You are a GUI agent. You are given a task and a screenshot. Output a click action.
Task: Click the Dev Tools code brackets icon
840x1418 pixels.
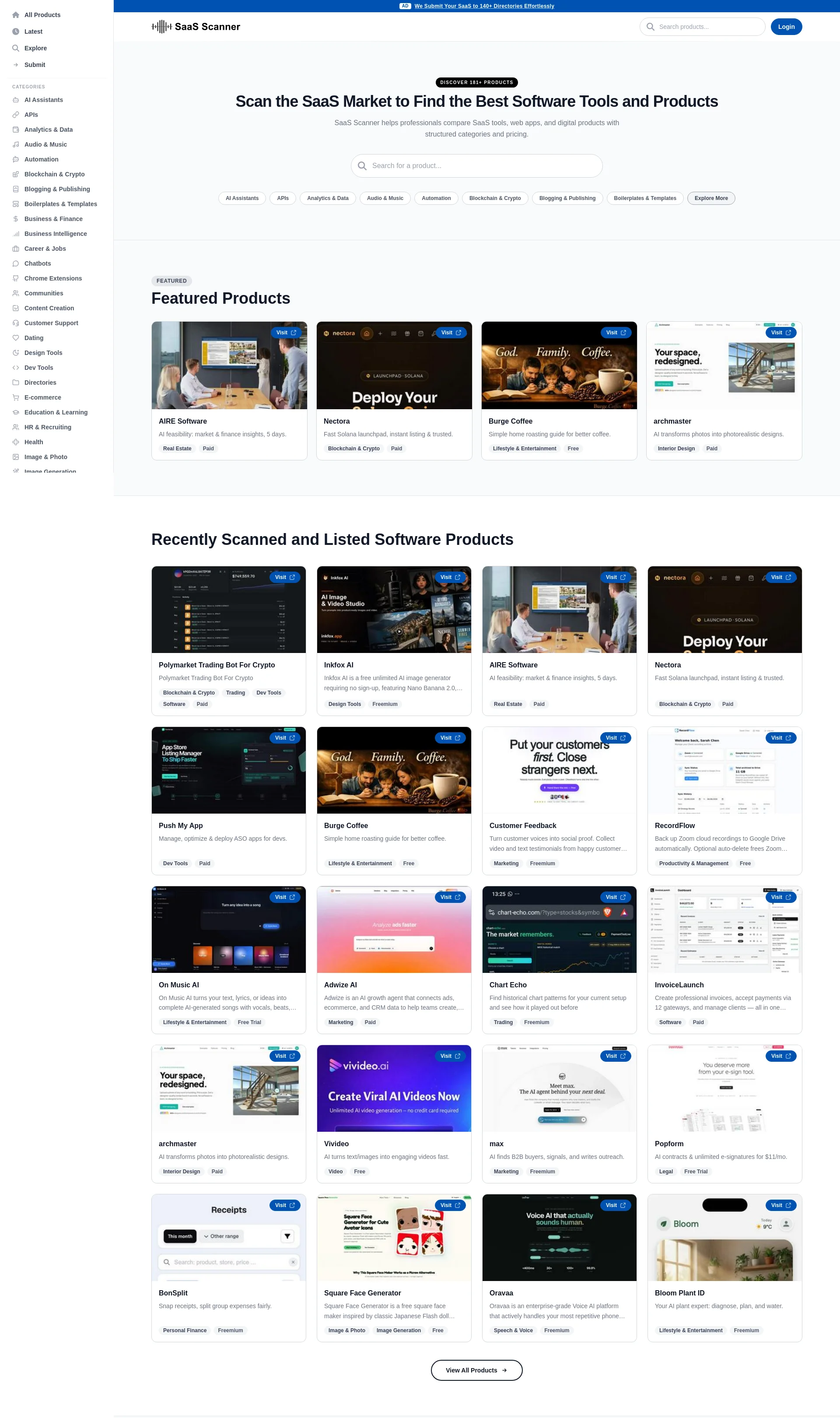click(x=16, y=368)
